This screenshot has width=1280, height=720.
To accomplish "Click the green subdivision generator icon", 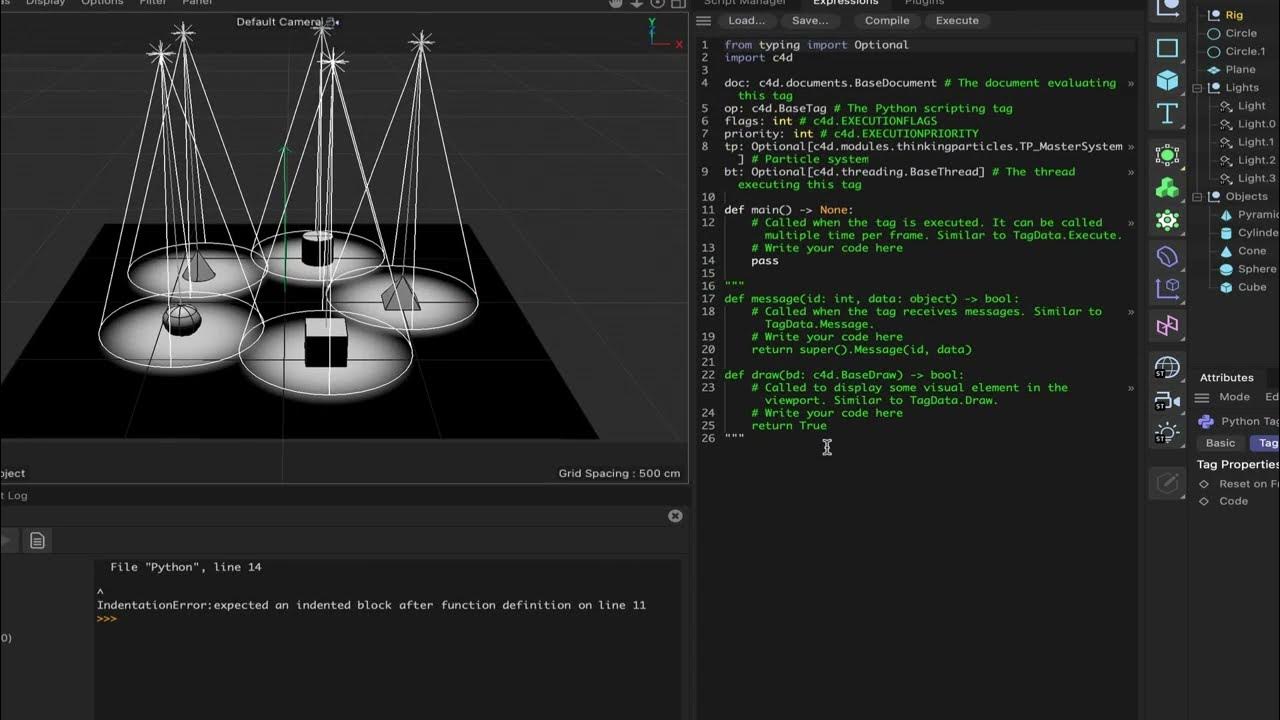I will [1167, 155].
